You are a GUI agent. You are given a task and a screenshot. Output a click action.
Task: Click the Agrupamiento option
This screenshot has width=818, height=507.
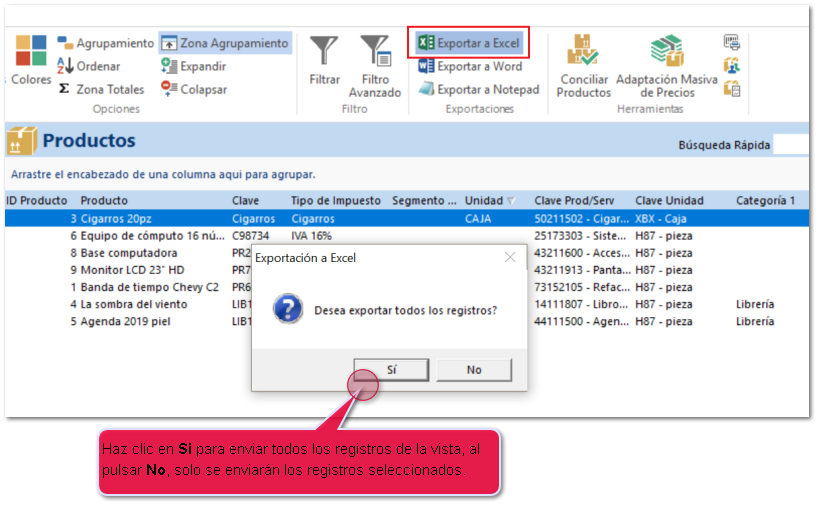pos(105,43)
